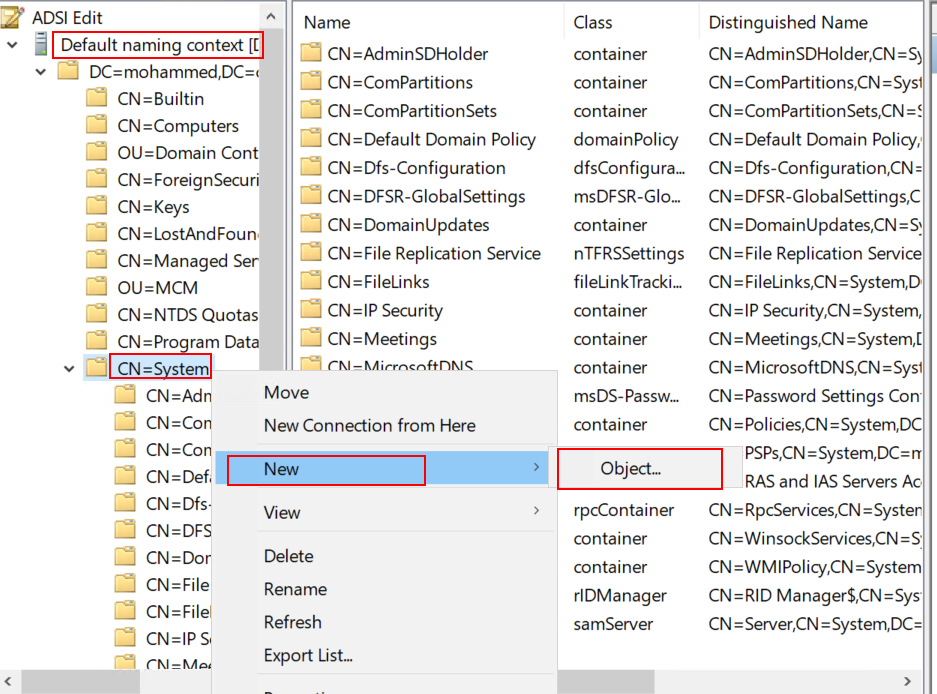The height and width of the screenshot is (694, 937).
Task: Select CN=Computers in the tree
Action: 177,126
